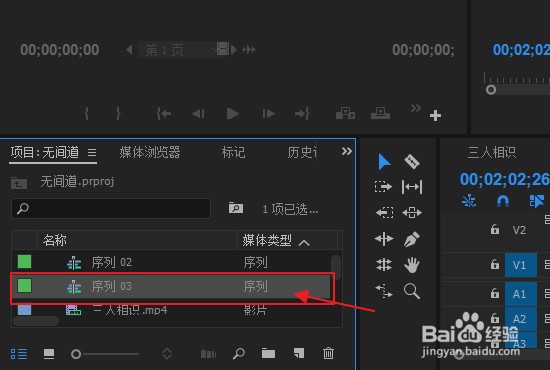The width and height of the screenshot is (550, 370).
Task: Toggle nest sequence insert mode icon
Action: click(469, 201)
